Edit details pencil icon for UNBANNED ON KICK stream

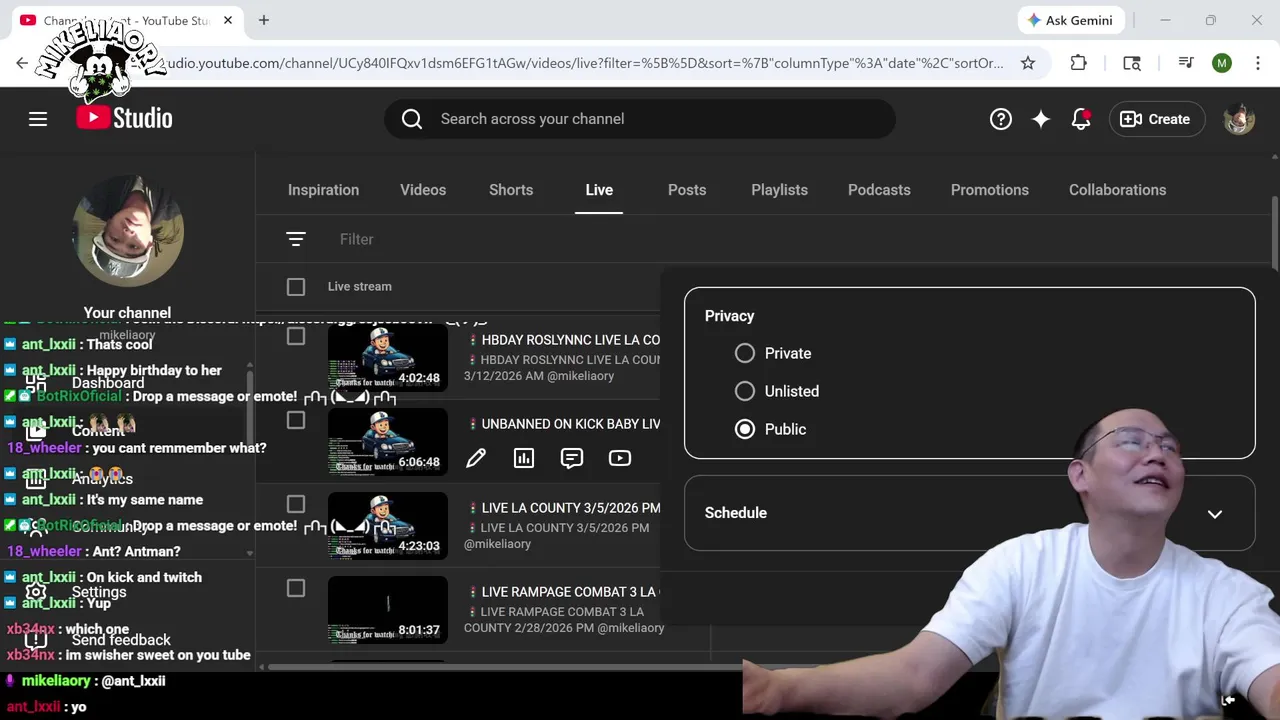point(476,458)
